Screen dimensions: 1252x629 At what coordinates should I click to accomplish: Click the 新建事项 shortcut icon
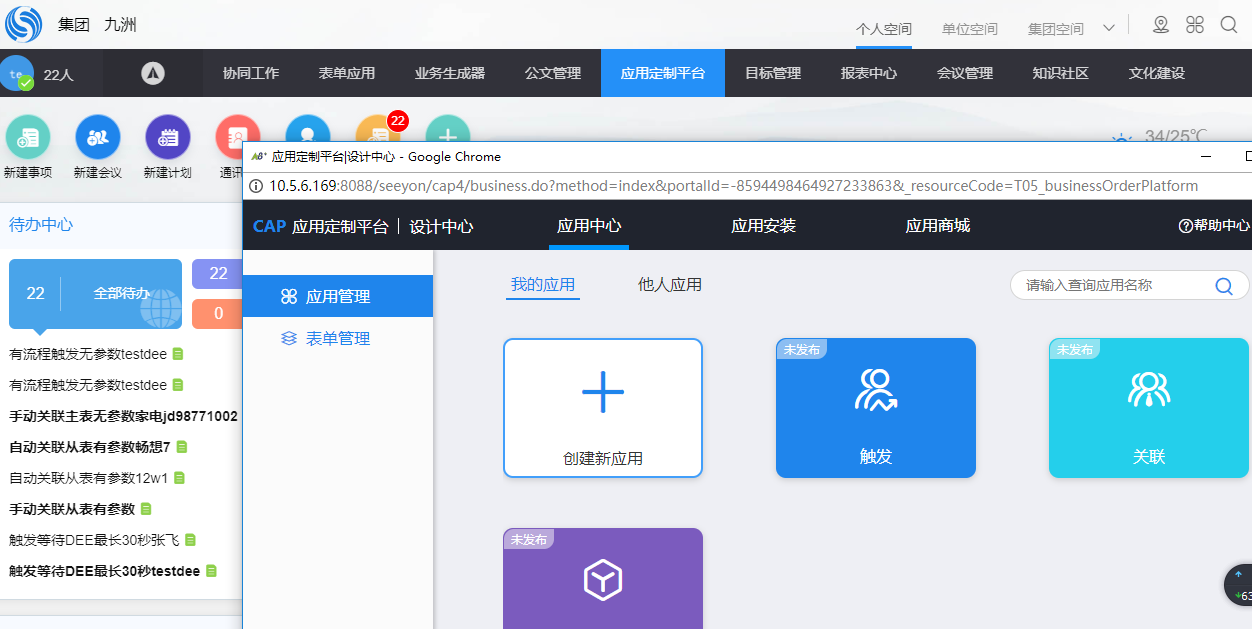click(28, 138)
